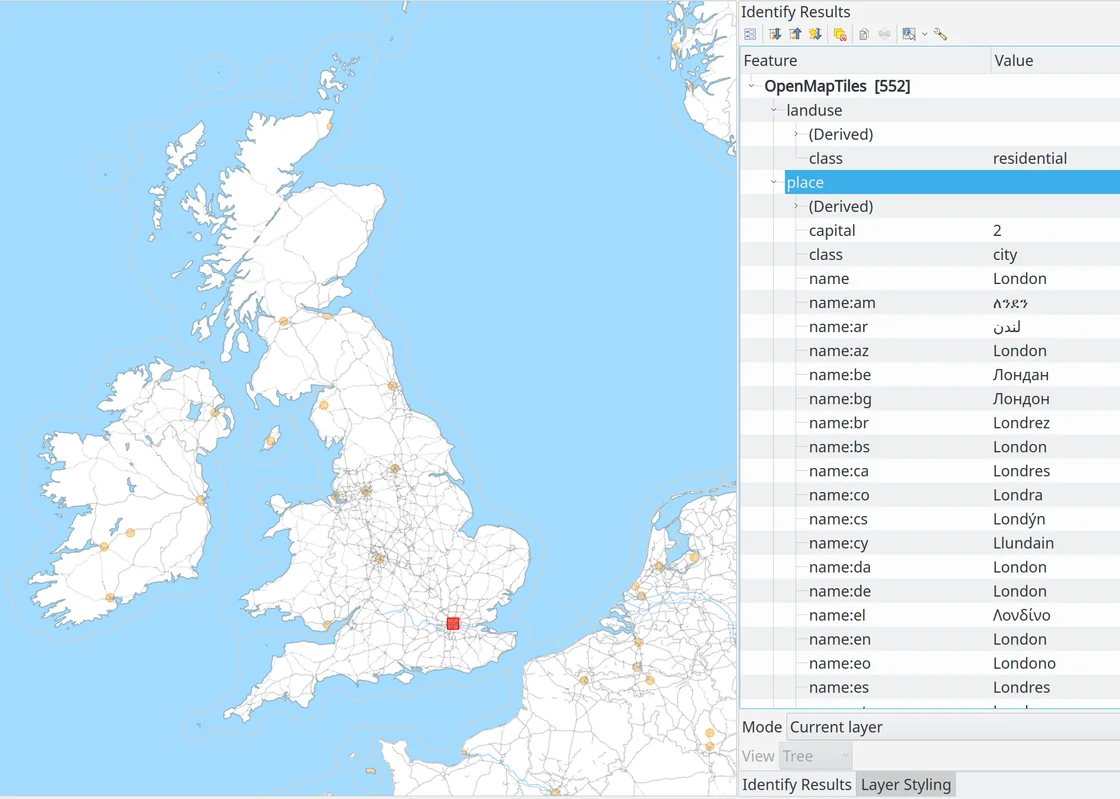The width and height of the screenshot is (1120, 799).
Task: Open the Mode combo box
Action: click(950, 727)
